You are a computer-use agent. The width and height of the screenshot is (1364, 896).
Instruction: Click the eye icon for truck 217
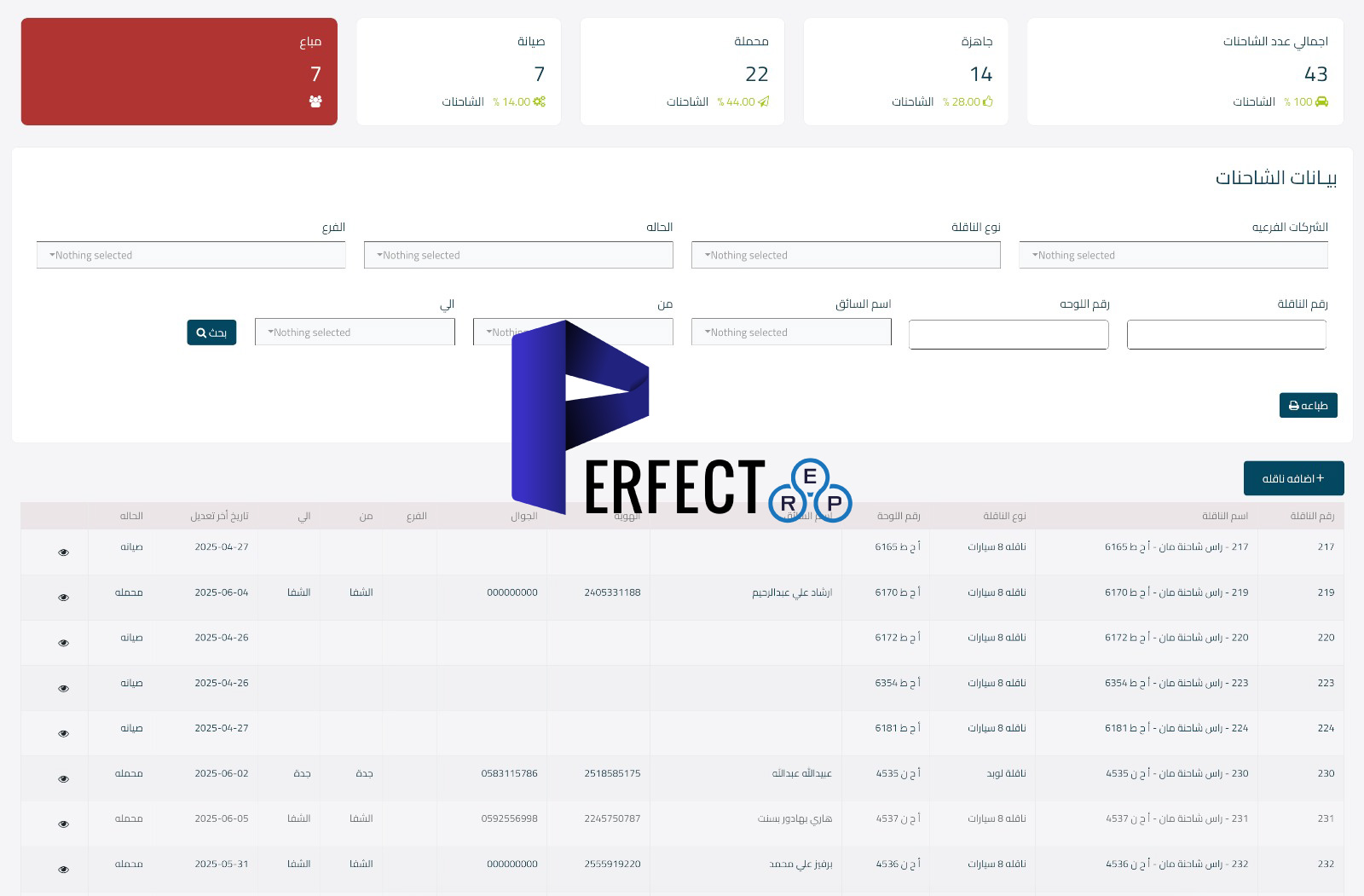(63, 552)
